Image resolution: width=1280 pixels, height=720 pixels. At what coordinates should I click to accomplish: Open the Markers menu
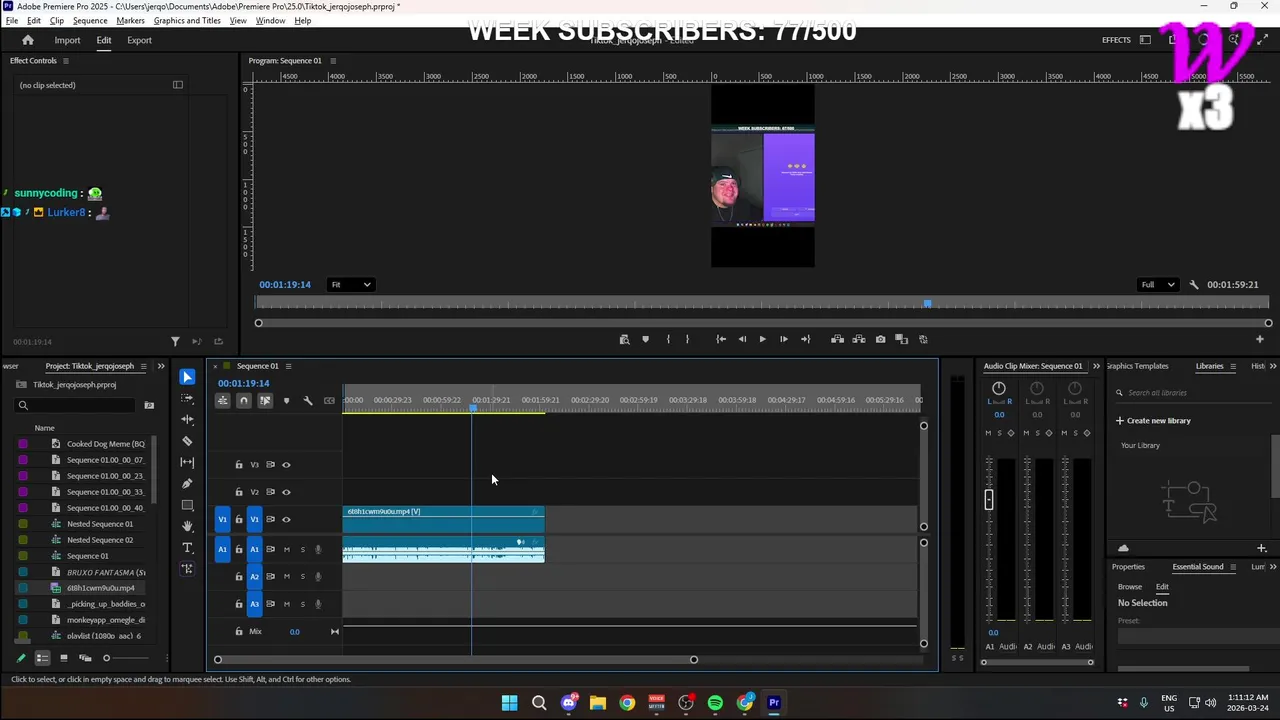click(x=130, y=20)
